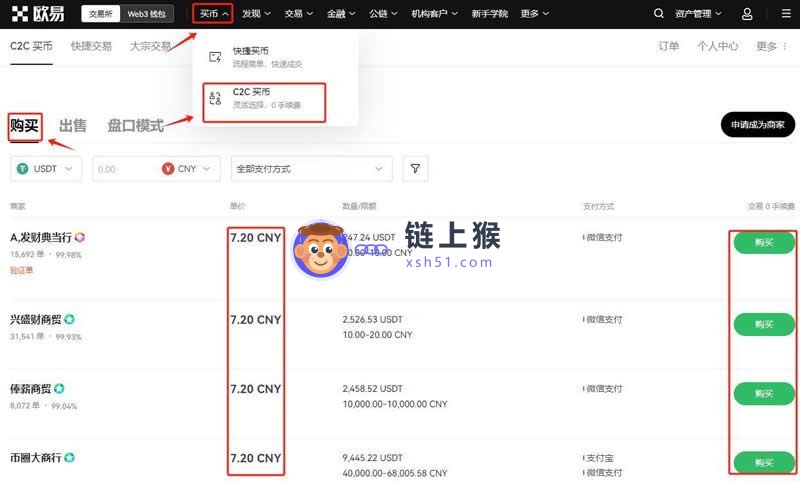Image resolution: width=800 pixels, height=499 pixels.
Task: Switch to the 大宗交易 tab
Action: coord(150,46)
